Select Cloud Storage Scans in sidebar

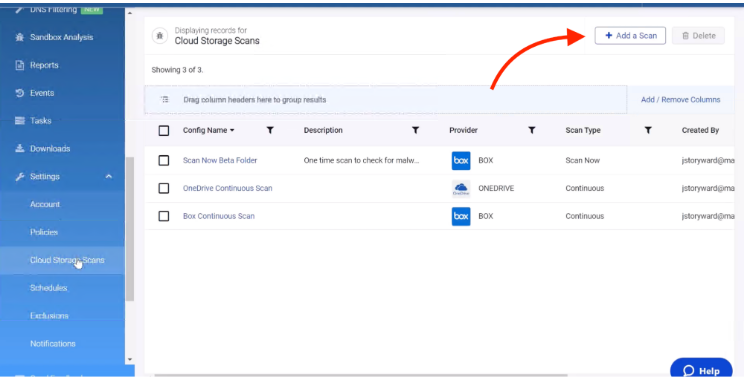point(67,260)
